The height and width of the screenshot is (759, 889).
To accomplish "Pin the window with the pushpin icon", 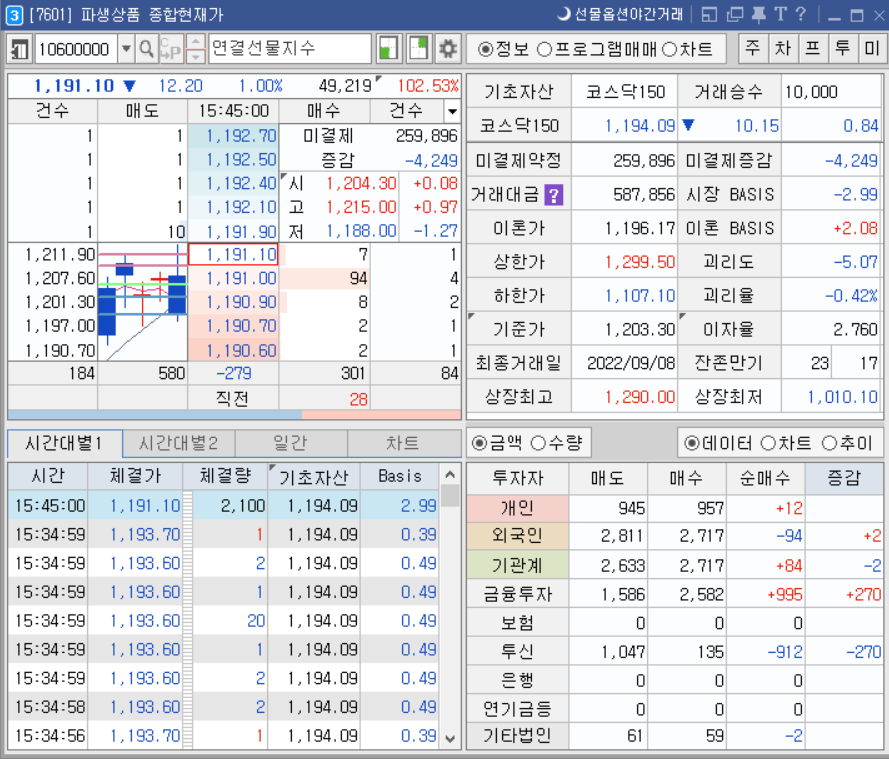I will tap(759, 15).
